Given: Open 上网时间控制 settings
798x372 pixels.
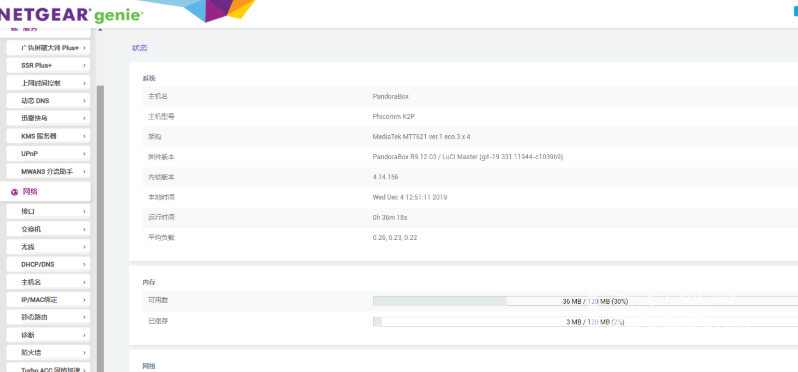Looking at the screenshot, I should tap(48, 83).
